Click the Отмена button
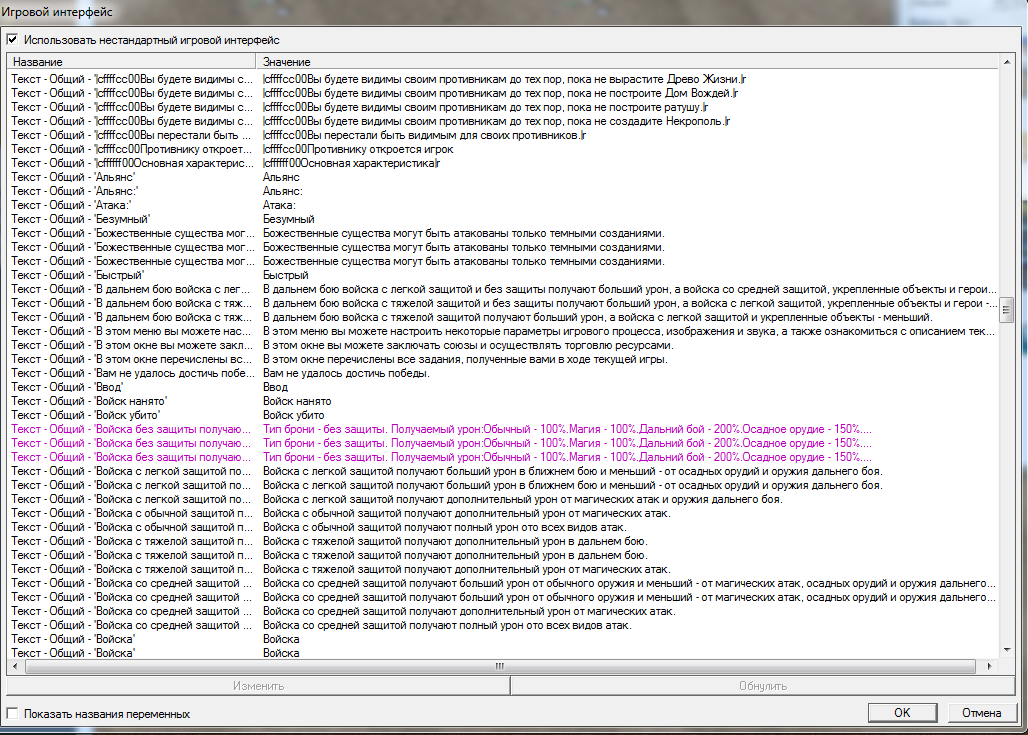Image resolution: width=1028 pixels, height=735 pixels. pyautogui.click(x=981, y=713)
